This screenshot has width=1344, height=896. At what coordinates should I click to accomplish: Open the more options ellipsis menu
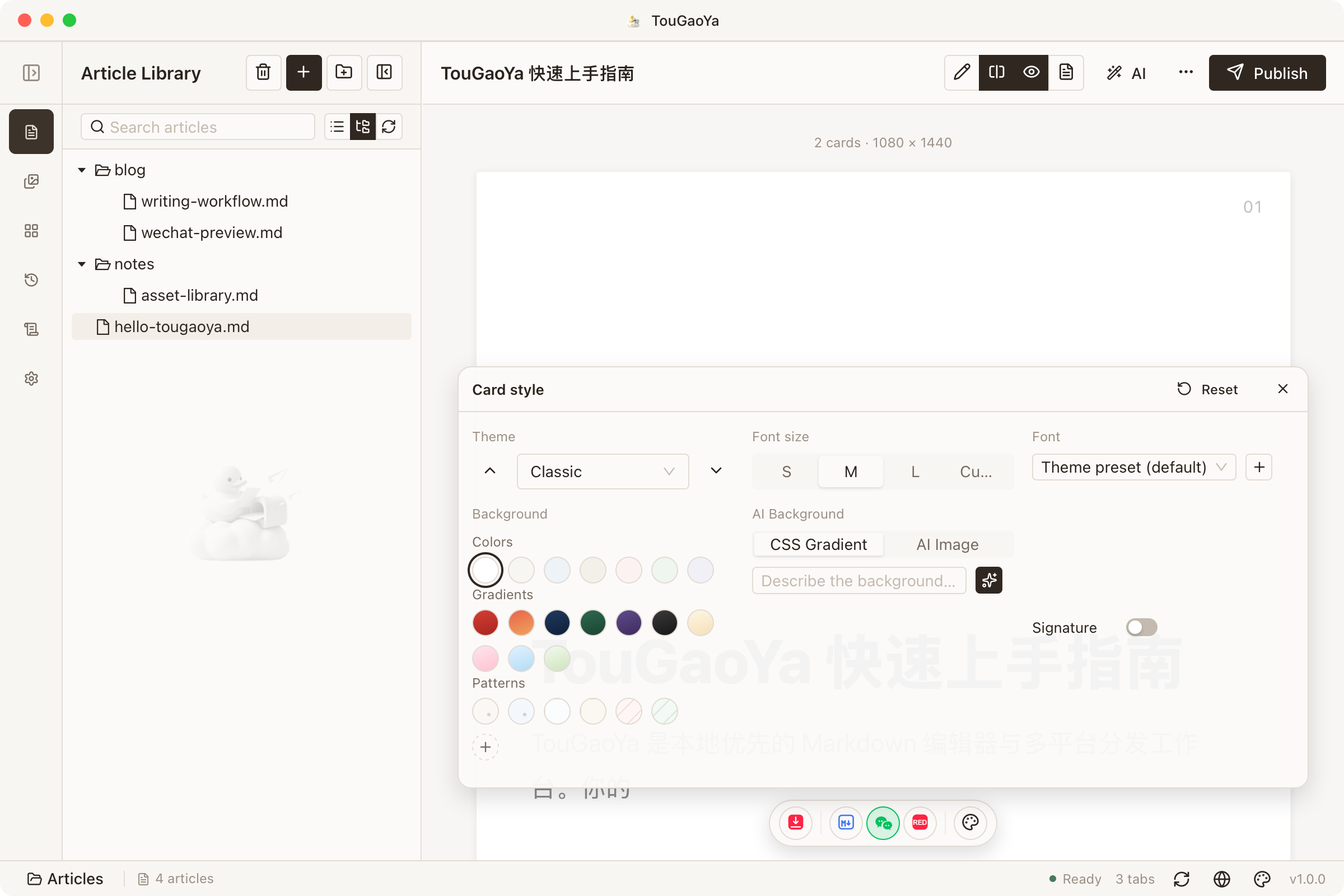[1186, 73]
